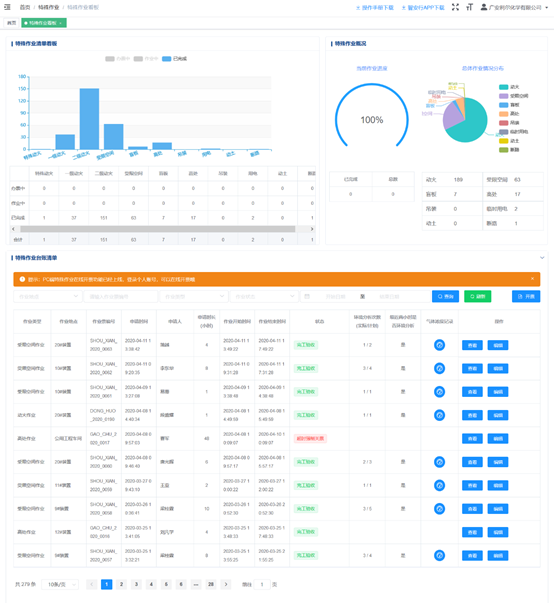Screen dimensions: 554x603
Task: Close the orange notice banner with X
Action: (532, 278)
